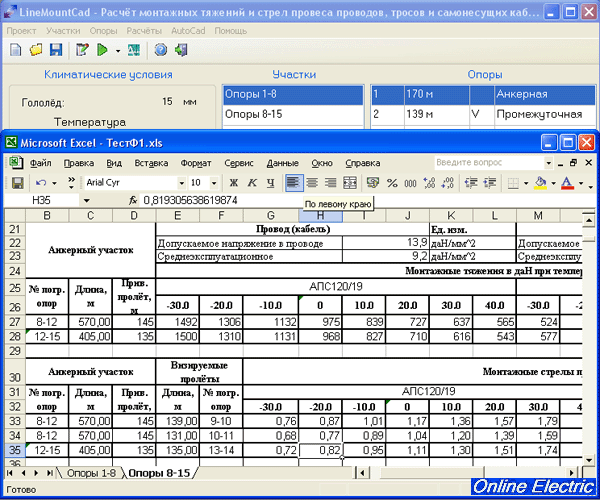Open Сервис menu in Excel
The height and width of the screenshot is (500, 600).
point(239,163)
